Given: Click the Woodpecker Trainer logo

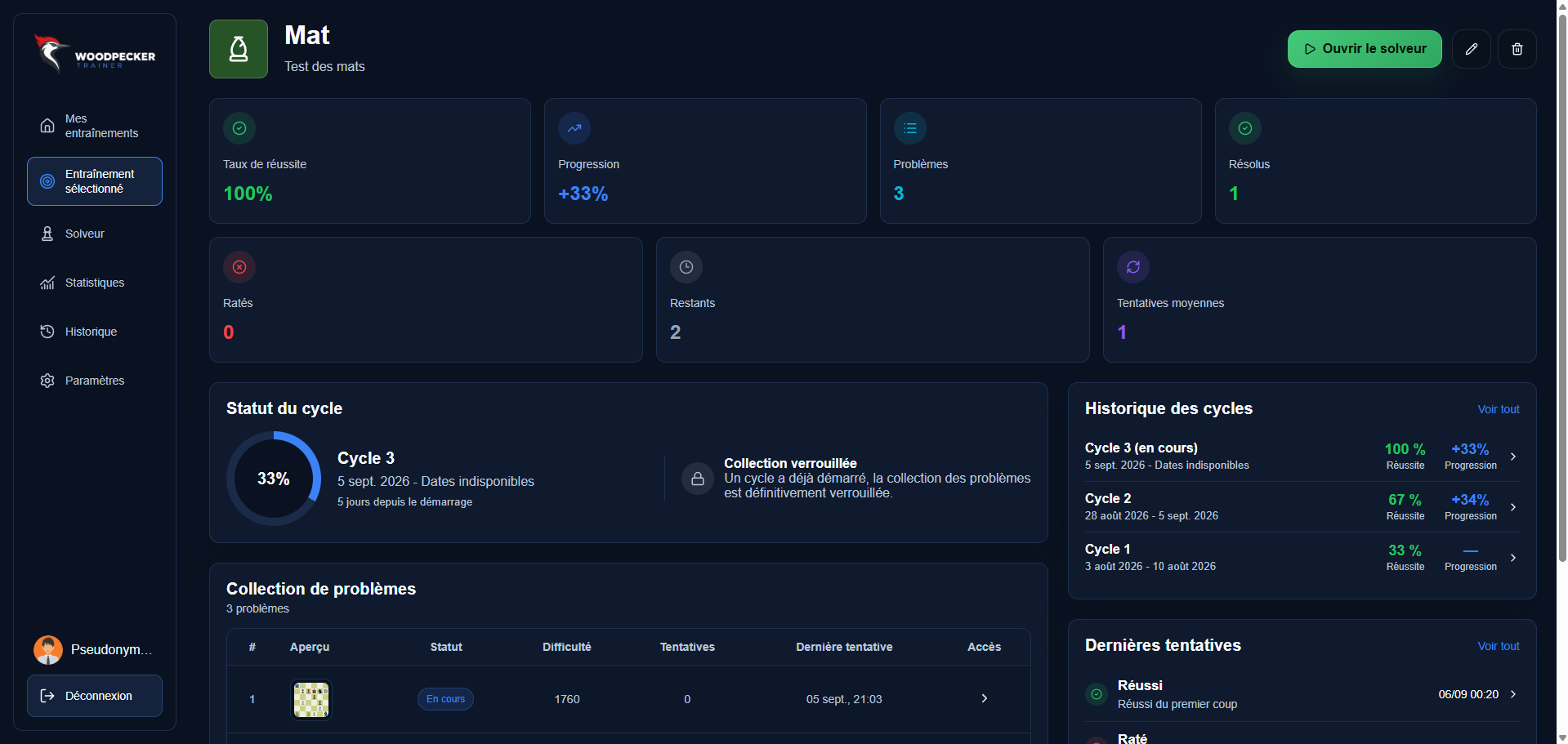Looking at the screenshot, I should coord(94,54).
